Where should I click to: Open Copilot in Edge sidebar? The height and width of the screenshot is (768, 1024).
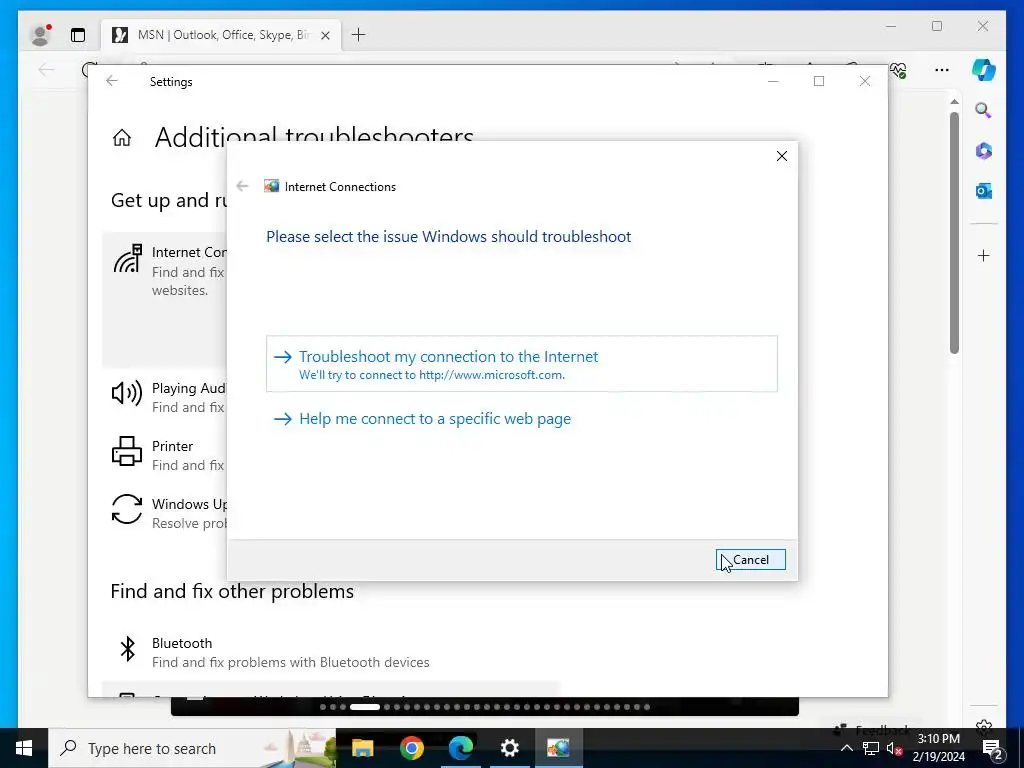coord(984,69)
